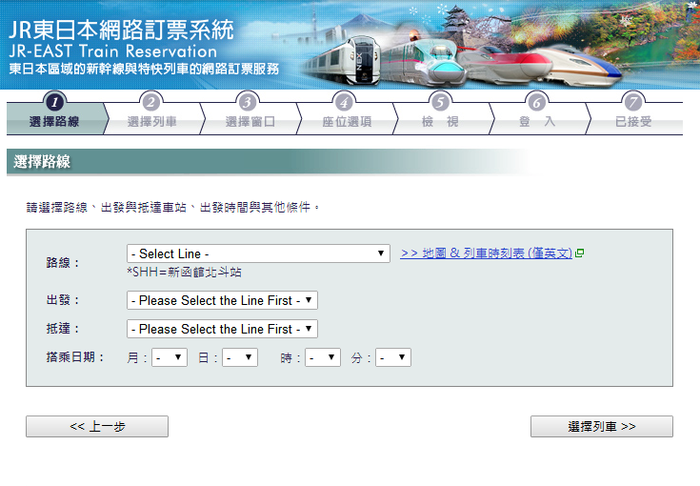
Task: Select the 座位選項 step tab
Action: click(x=346, y=122)
